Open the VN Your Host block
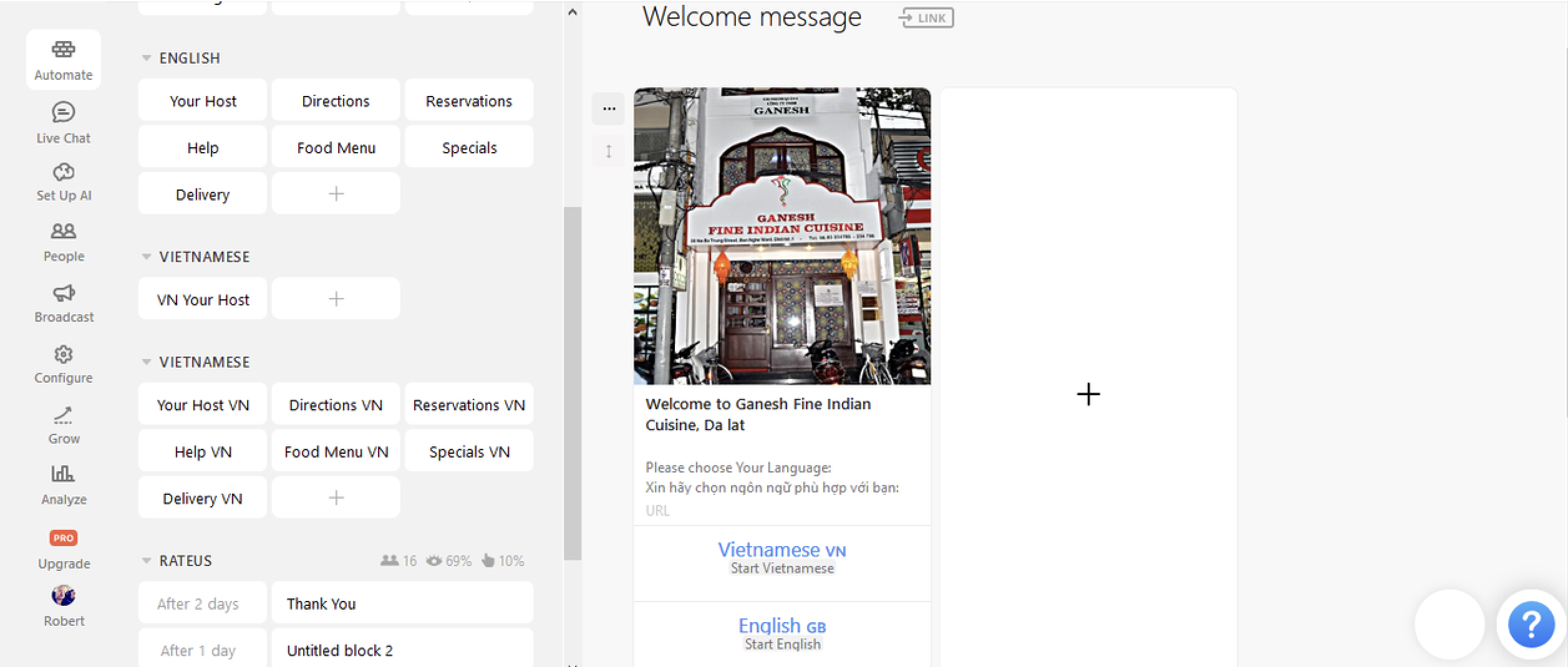The image size is (1568, 667). pyautogui.click(x=203, y=299)
